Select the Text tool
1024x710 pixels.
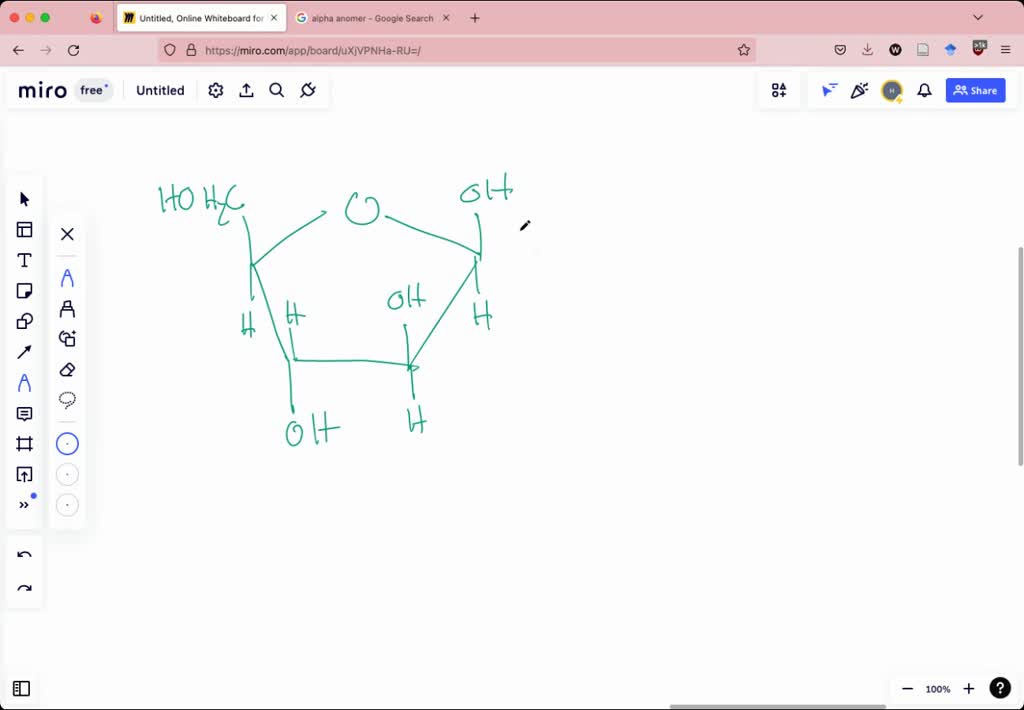pos(24,259)
